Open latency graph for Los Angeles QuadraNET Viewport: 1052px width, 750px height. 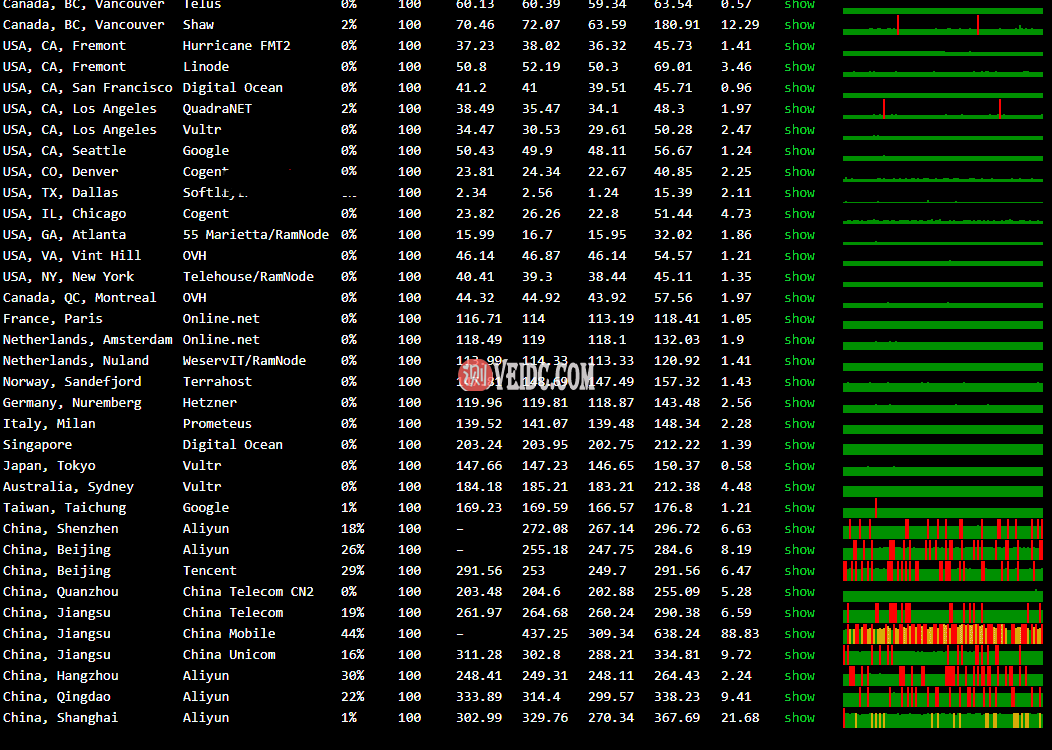943,109
